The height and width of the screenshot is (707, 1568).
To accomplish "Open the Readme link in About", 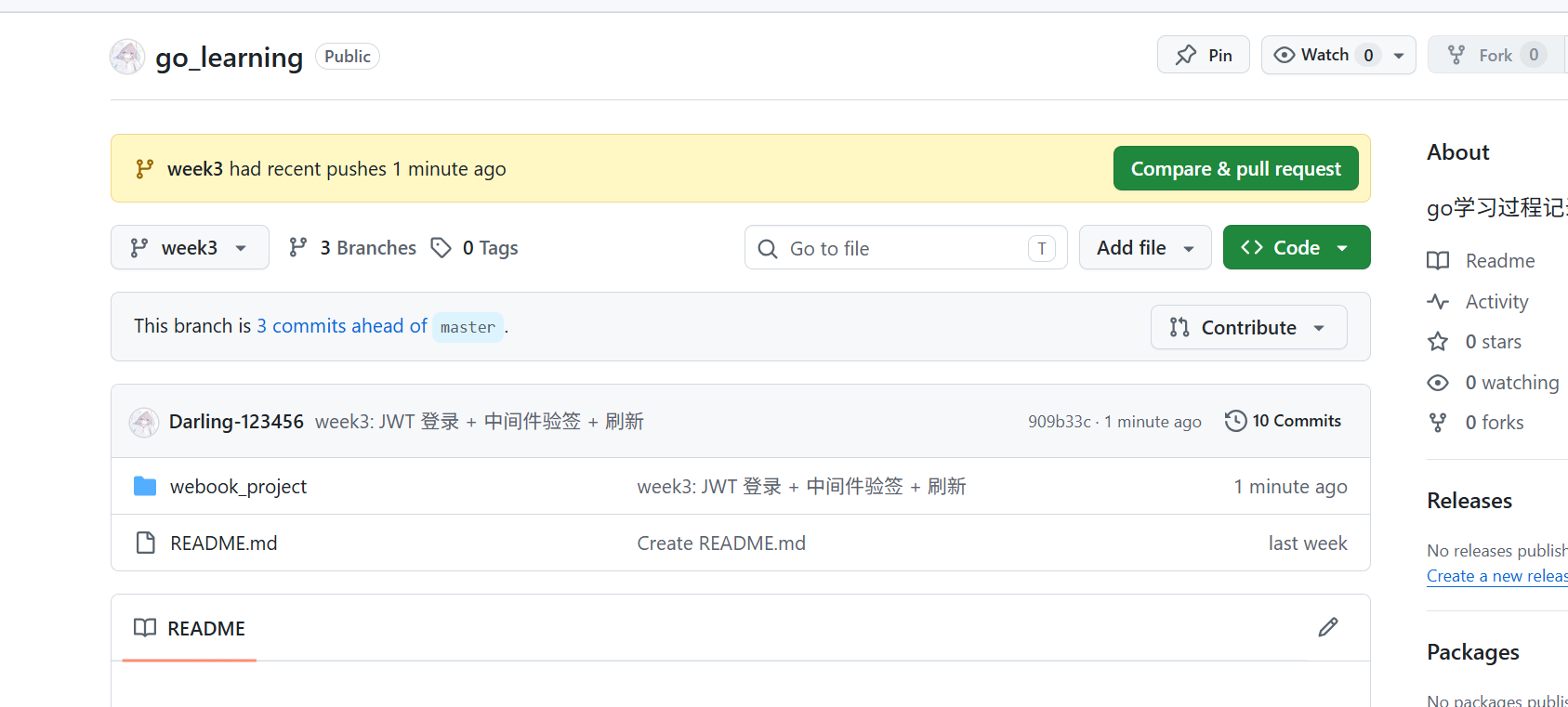I will tap(1500, 261).
